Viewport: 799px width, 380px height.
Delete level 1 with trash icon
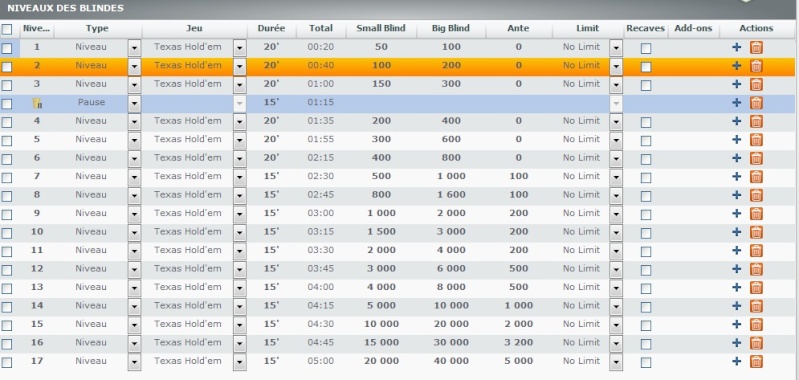click(x=757, y=48)
